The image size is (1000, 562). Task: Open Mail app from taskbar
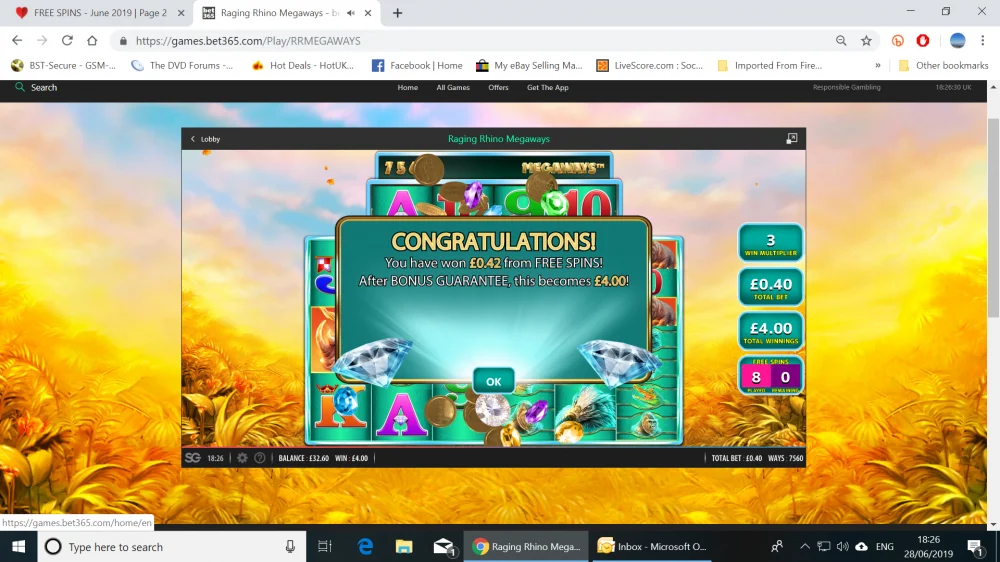tap(443, 547)
